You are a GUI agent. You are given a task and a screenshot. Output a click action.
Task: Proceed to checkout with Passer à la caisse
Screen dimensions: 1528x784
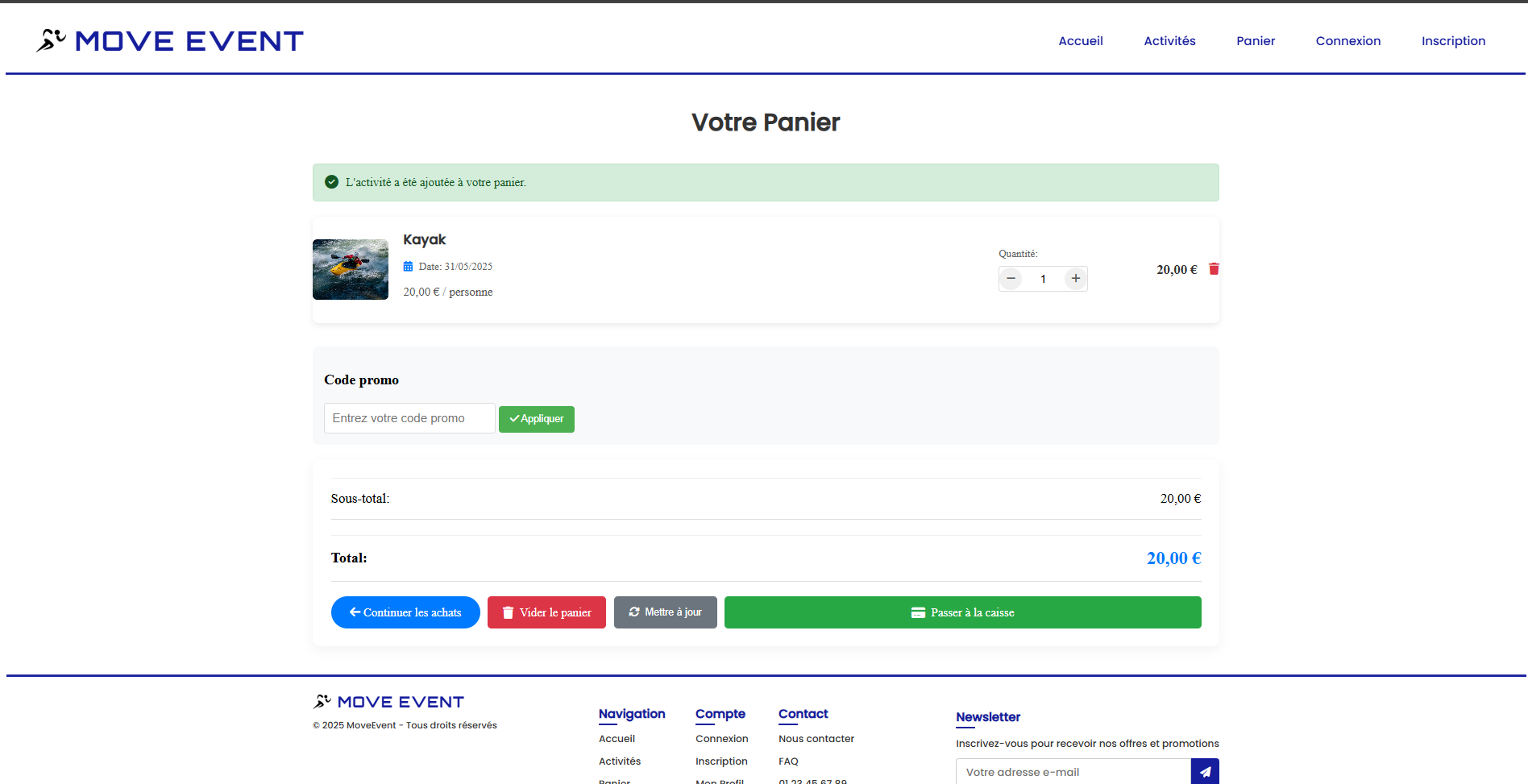pos(962,612)
